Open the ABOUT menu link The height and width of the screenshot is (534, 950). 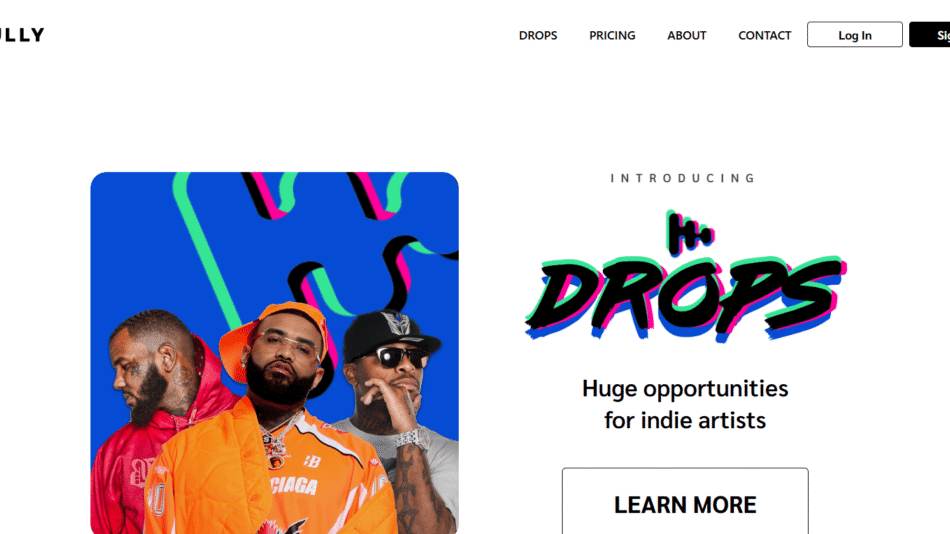click(x=686, y=35)
